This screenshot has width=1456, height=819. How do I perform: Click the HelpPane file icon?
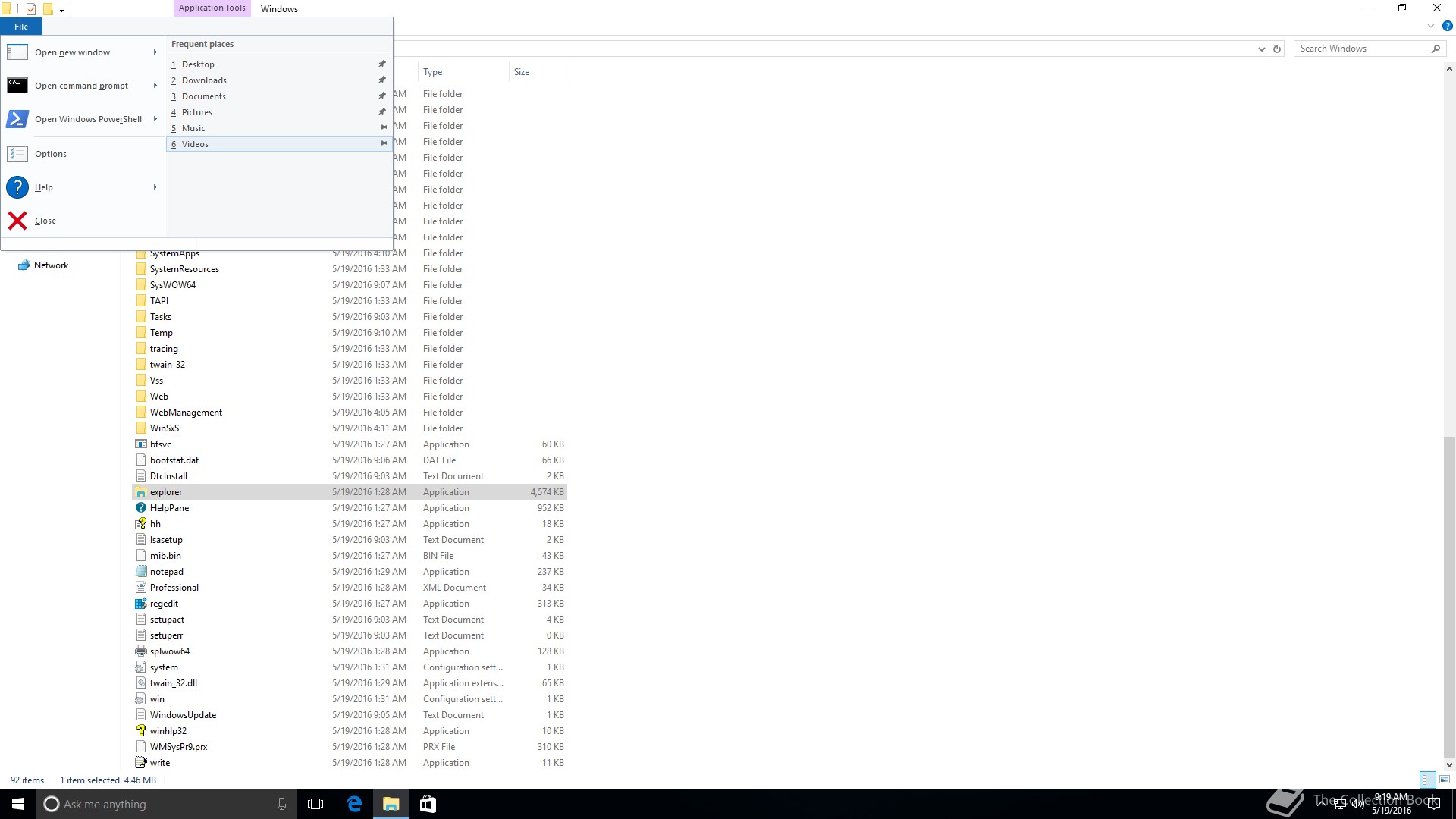point(140,508)
